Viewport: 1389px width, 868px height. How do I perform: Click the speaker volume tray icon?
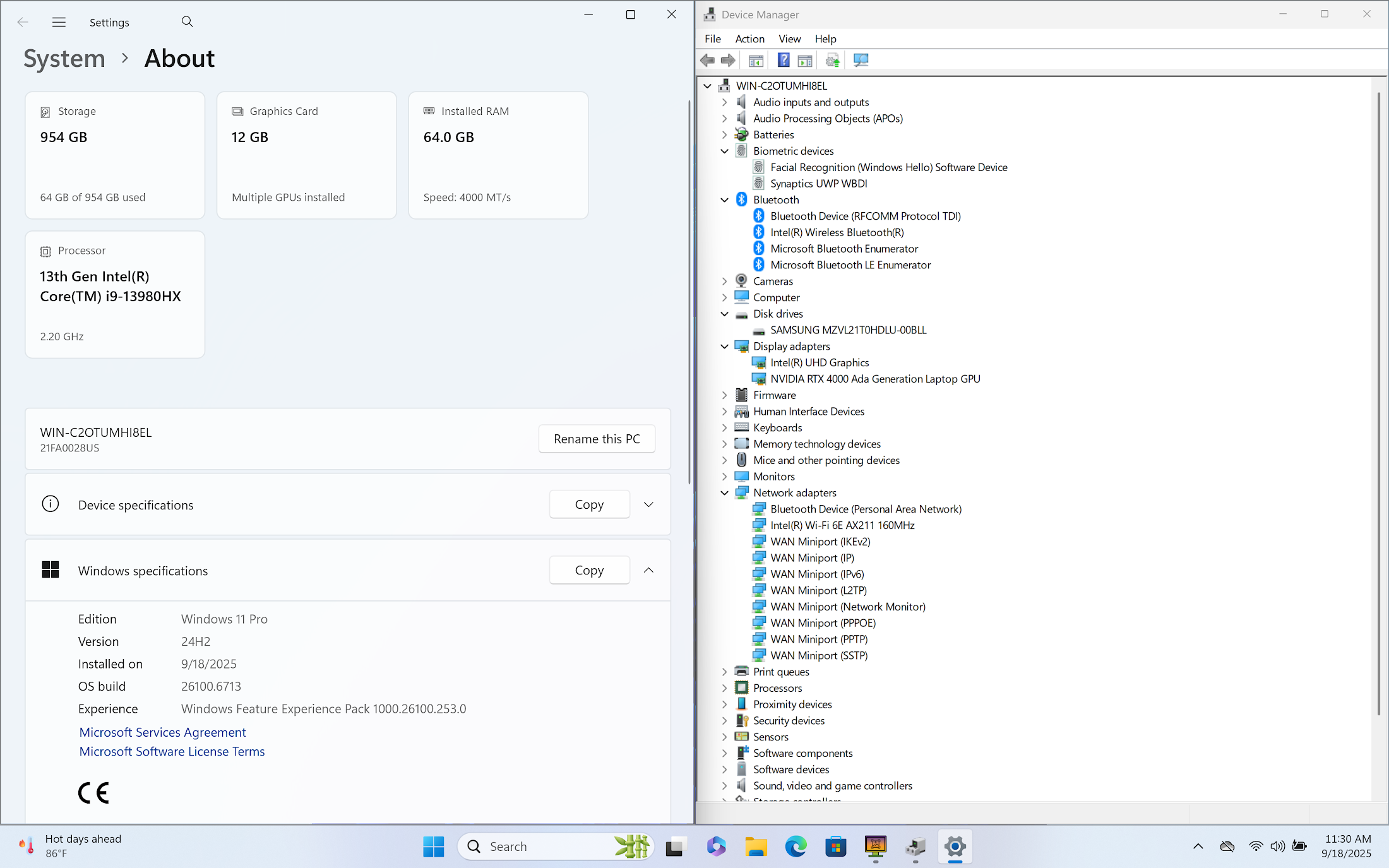[1277, 846]
